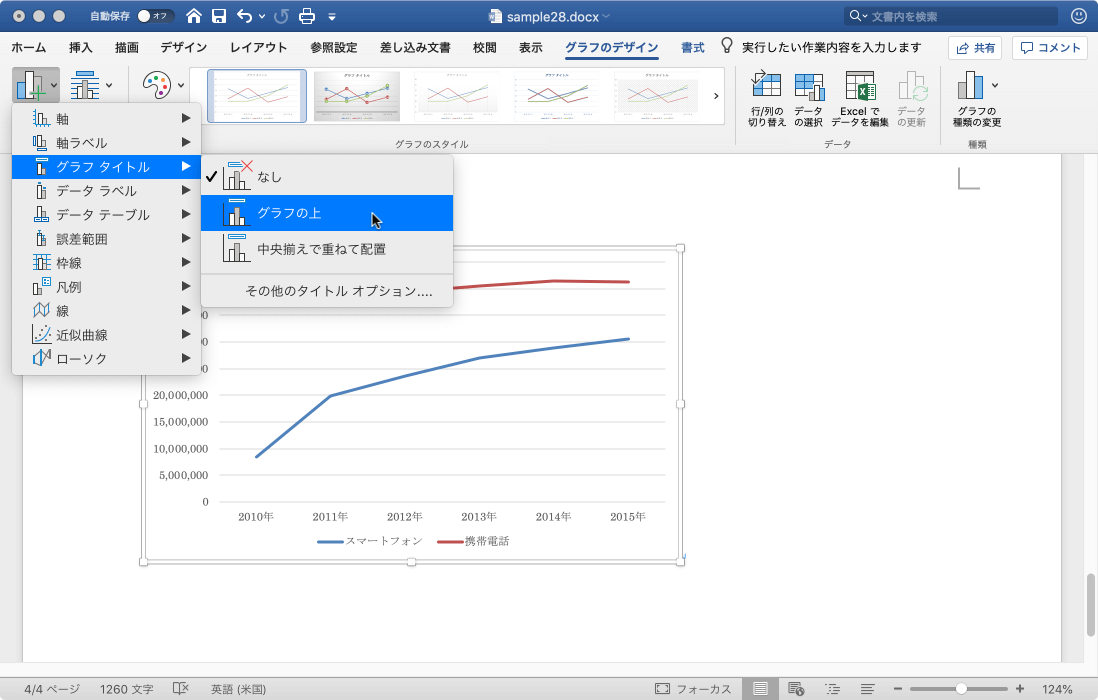Open the Change Colors palette dropdown
The image size is (1098, 700).
[x=163, y=85]
